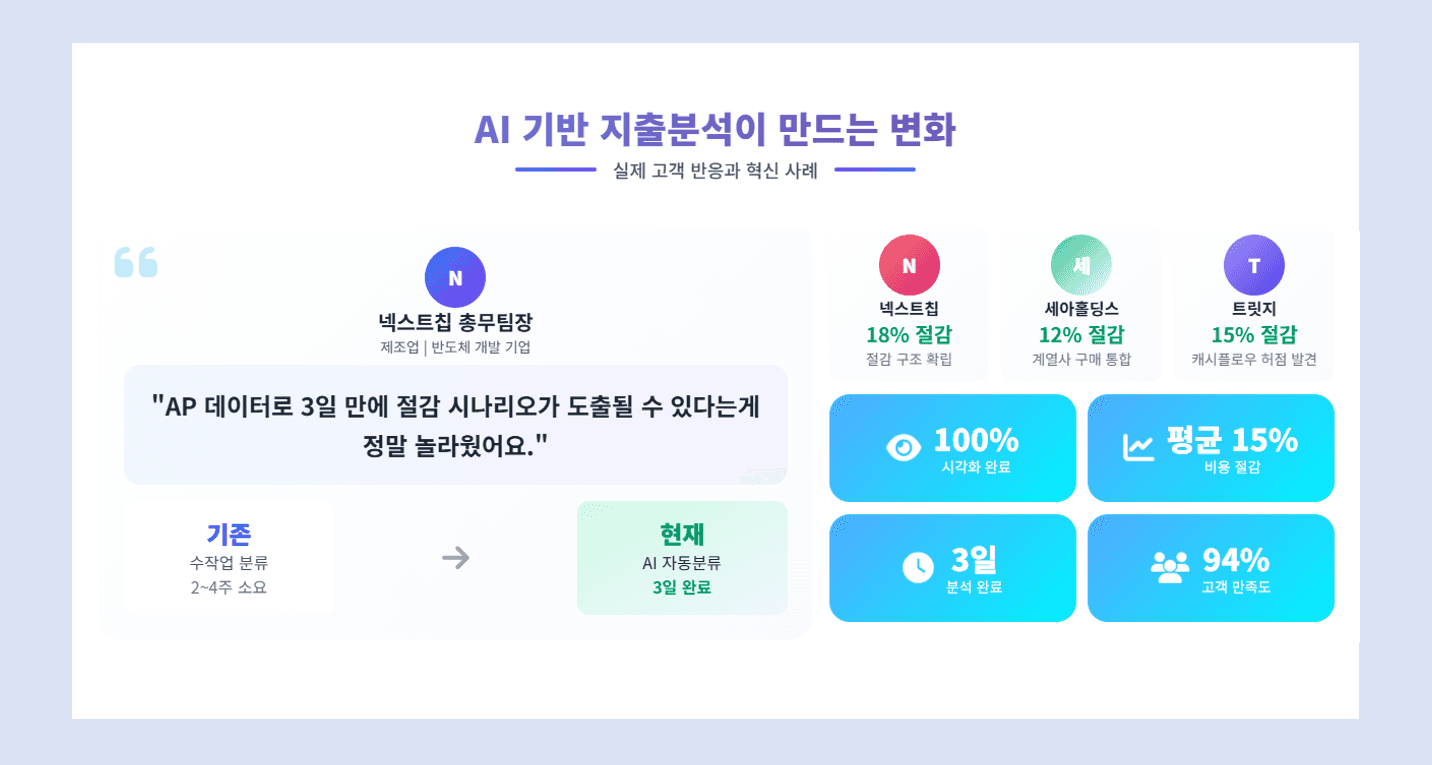Click the pink N avatar for 넥스트칩
This screenshot has height=765, width=1432.
point(909,265)
